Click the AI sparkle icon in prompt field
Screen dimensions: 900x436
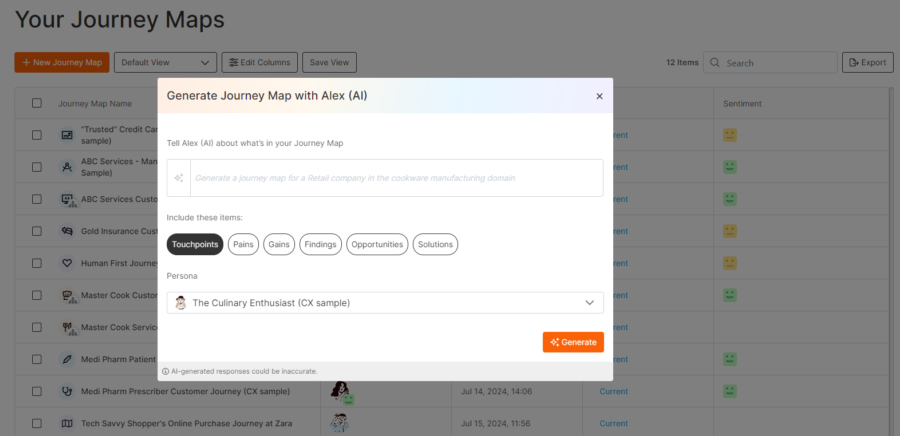(179, 178)
